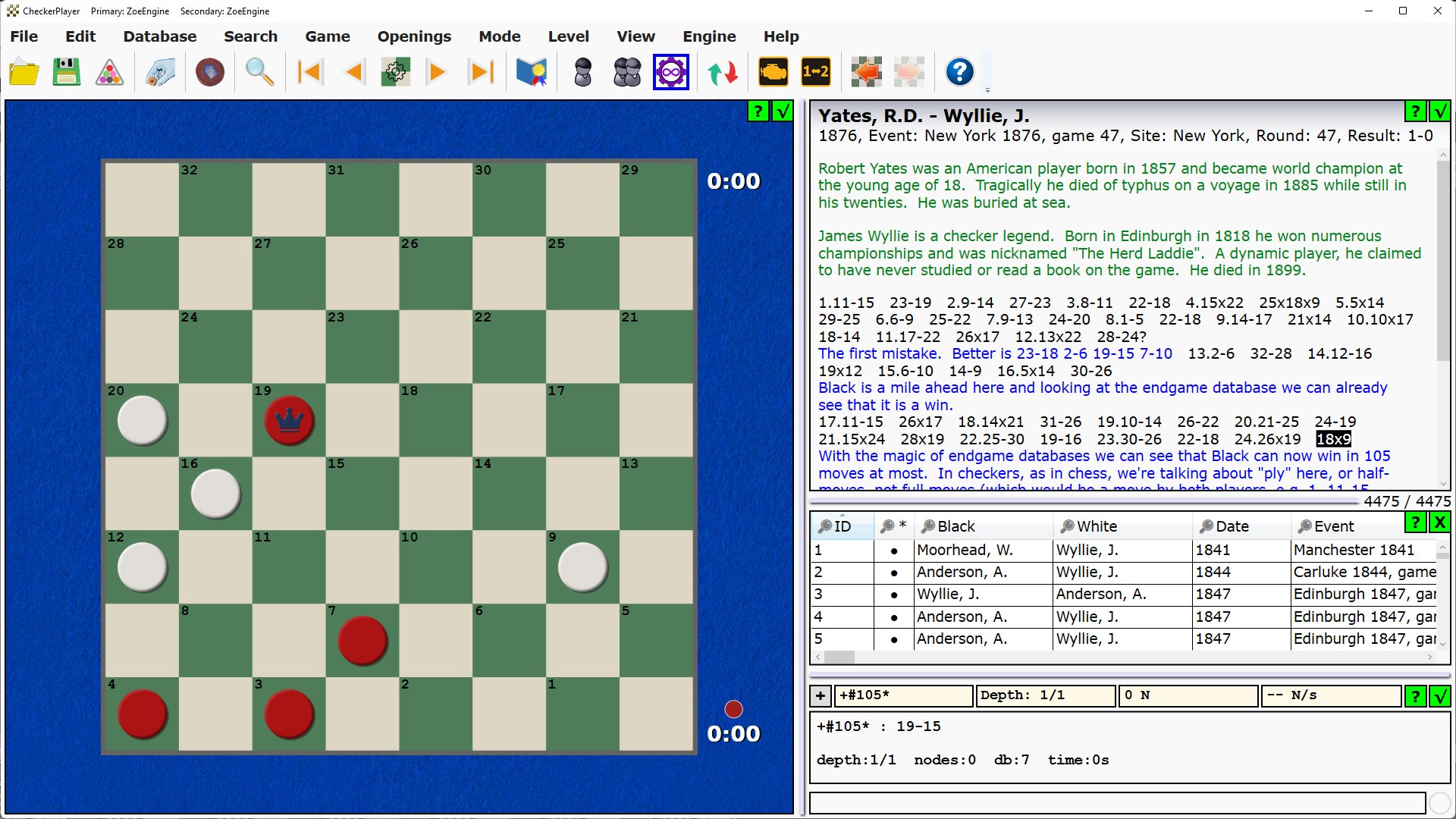
Task: Click the 1↔2 engine swap icon
Action: coord(815,73)
